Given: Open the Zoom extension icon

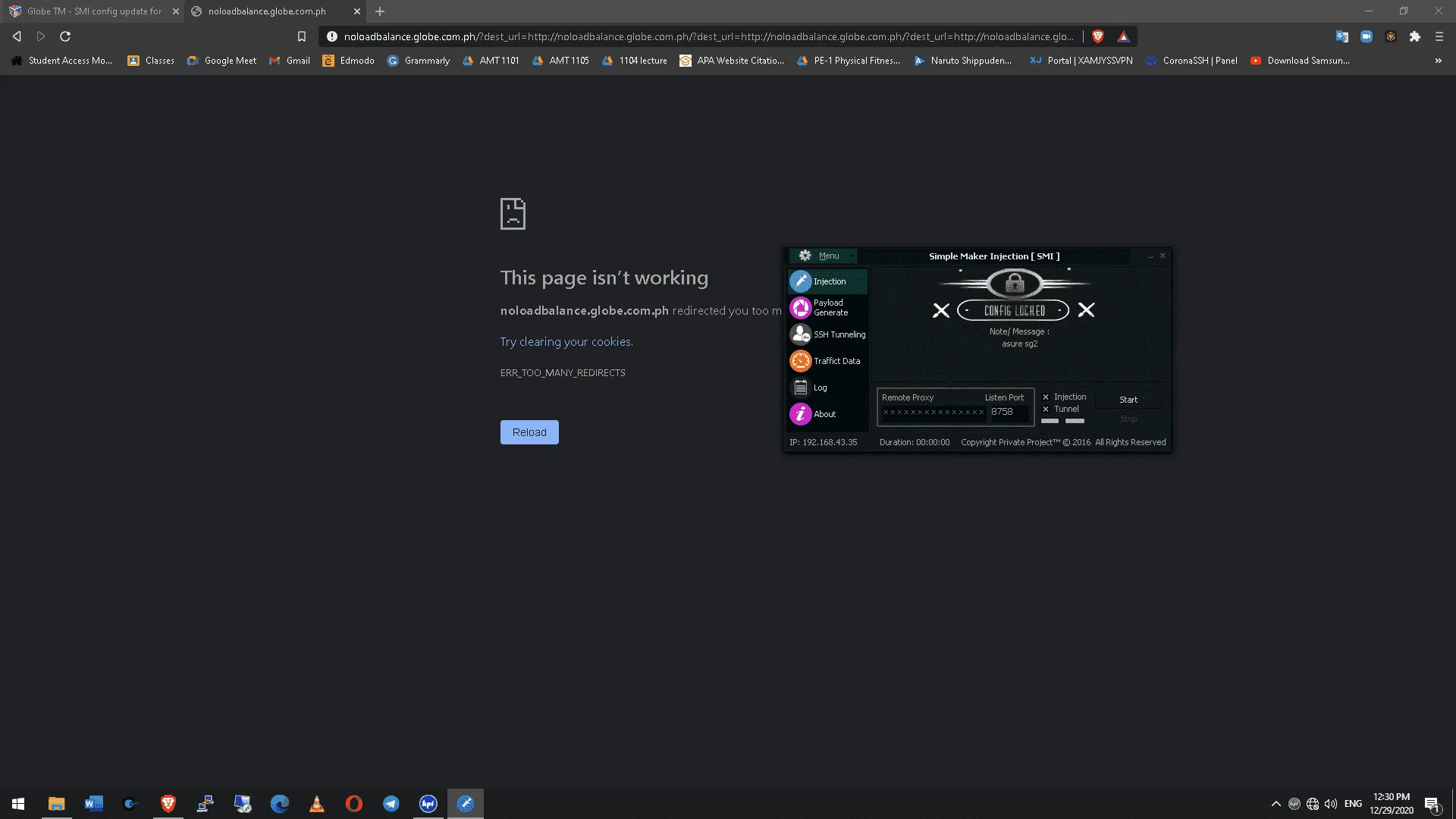Looking at the screenshot, I should pyautogui.click(x=1367, y=36).
